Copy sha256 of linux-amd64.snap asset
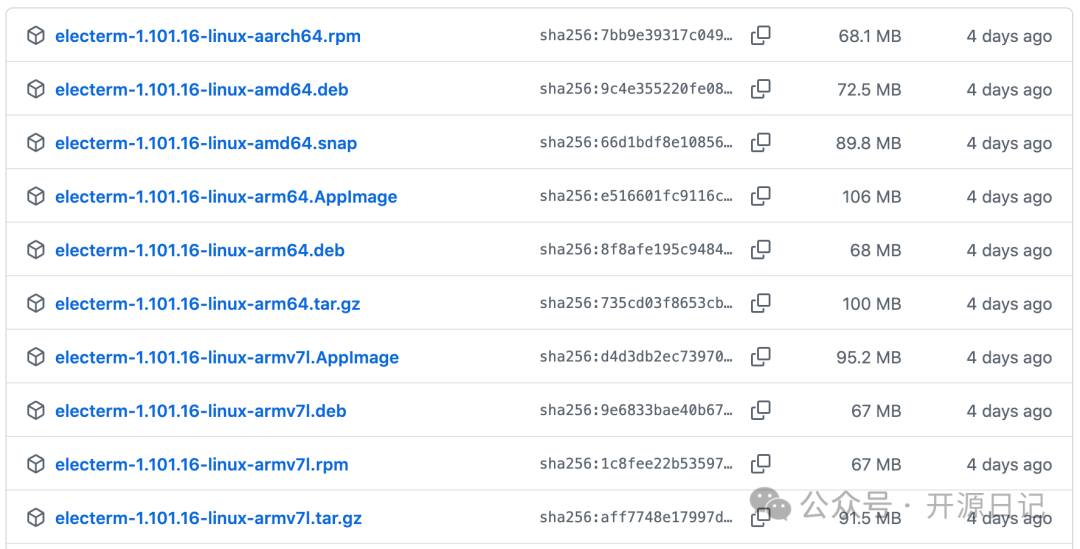The image size is (1080, 549). [761, 143]
